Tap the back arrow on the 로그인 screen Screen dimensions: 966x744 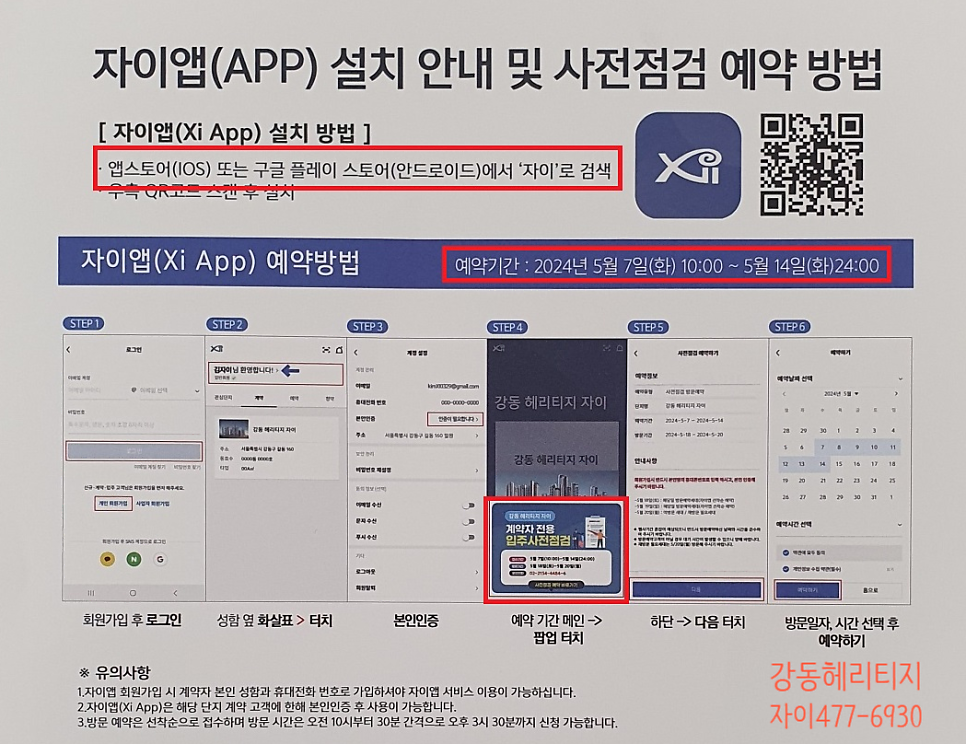[x=68, y=350]
